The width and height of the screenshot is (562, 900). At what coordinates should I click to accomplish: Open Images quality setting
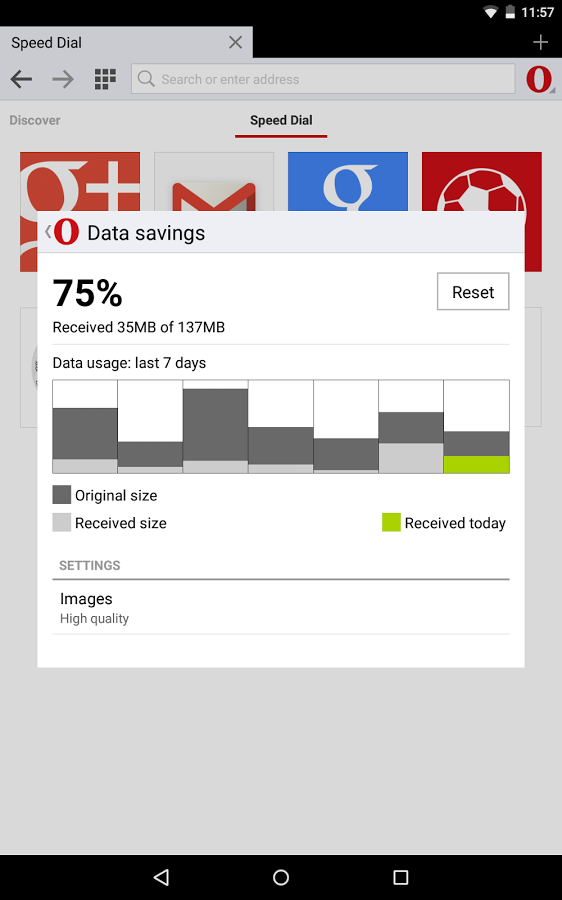point(281,608)
